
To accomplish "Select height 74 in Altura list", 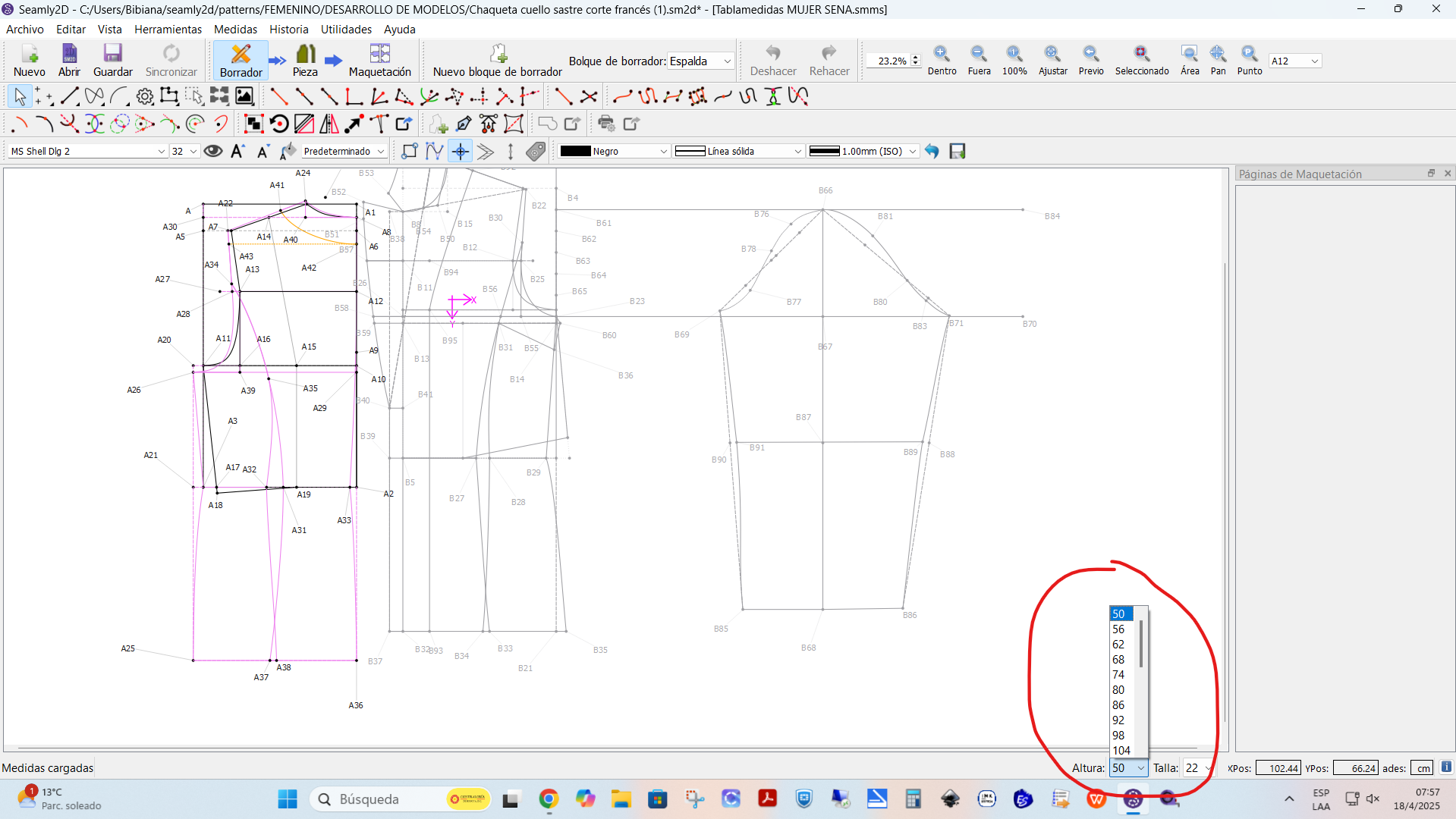I will point(1124,674).
